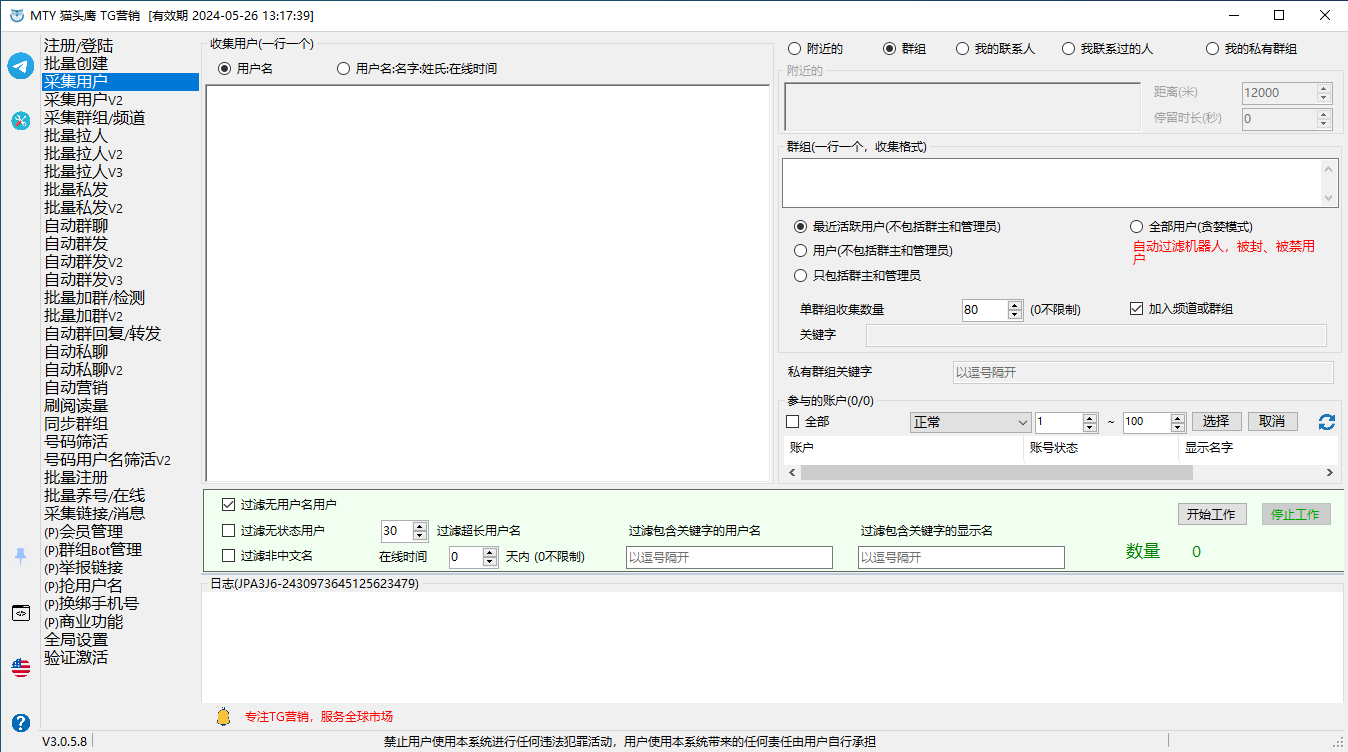Open the blue question mark help icon
The width and height of the screenshot is (1348, 752).
tap(21, 722)
